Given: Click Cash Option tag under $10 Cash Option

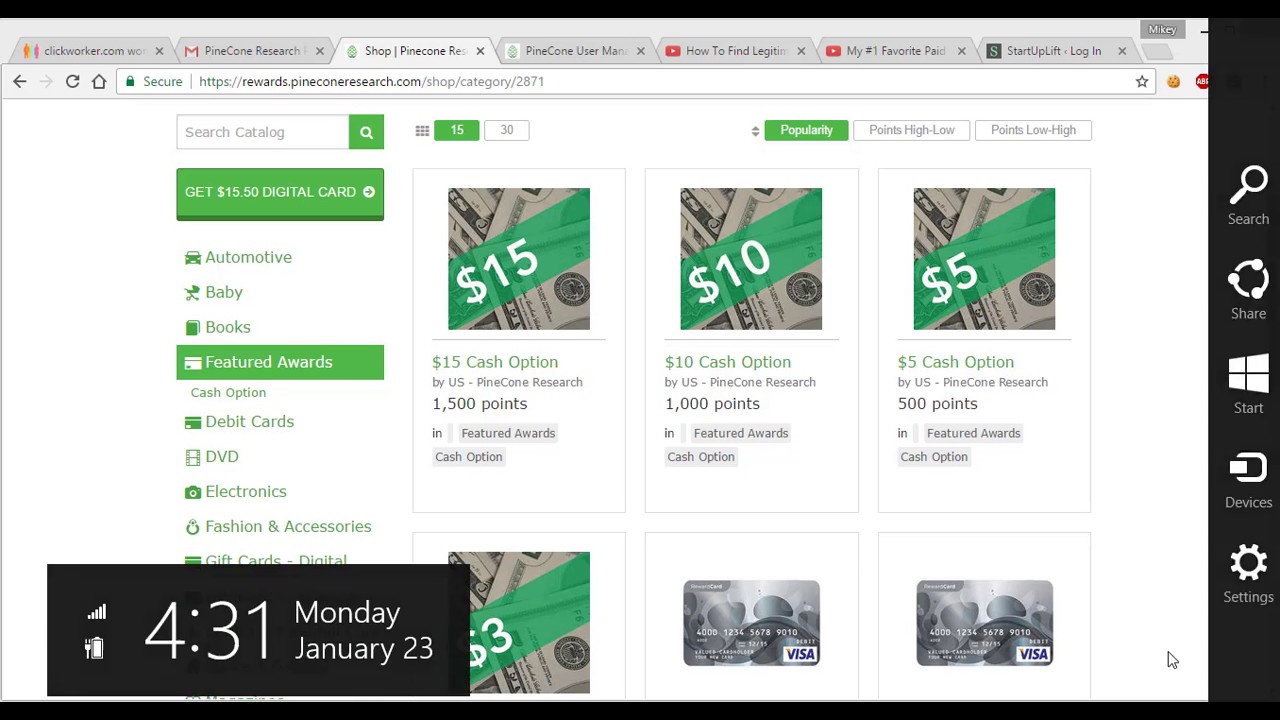Looking at the screenshot, I should pyautogui.click(x=701, y=457).
